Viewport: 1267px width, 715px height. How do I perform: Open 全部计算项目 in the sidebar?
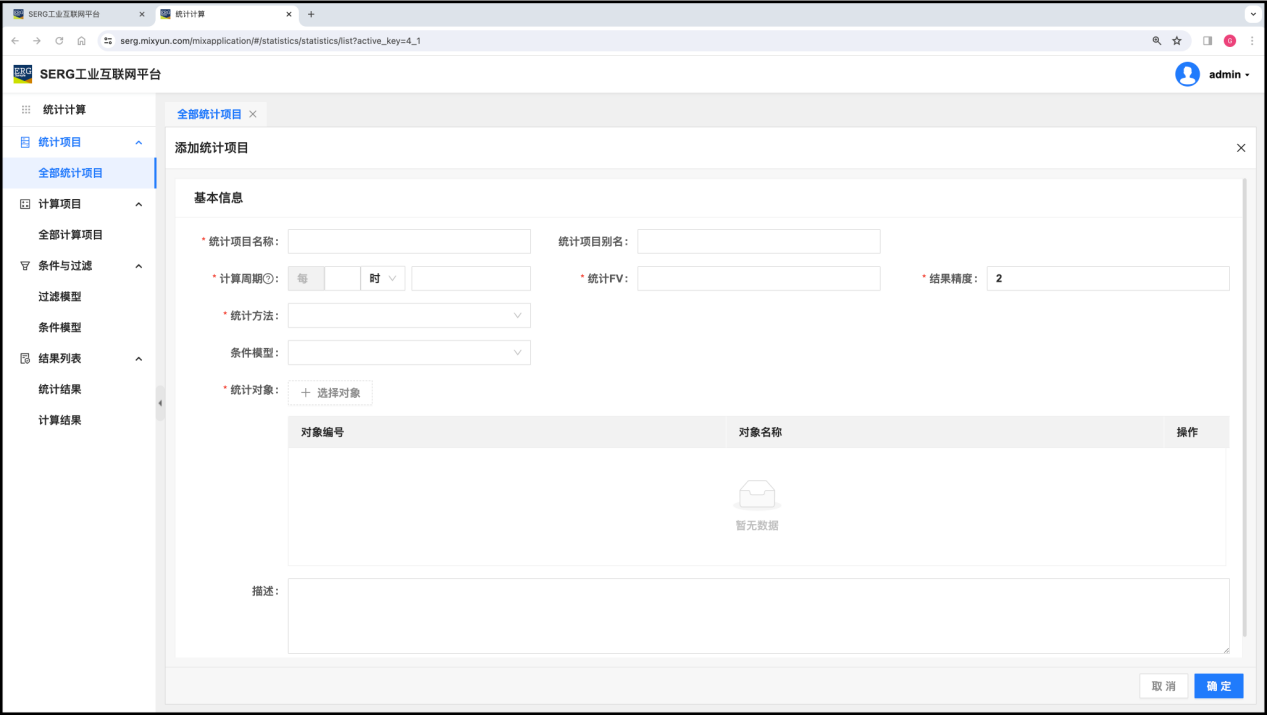[x=70, y=235]
